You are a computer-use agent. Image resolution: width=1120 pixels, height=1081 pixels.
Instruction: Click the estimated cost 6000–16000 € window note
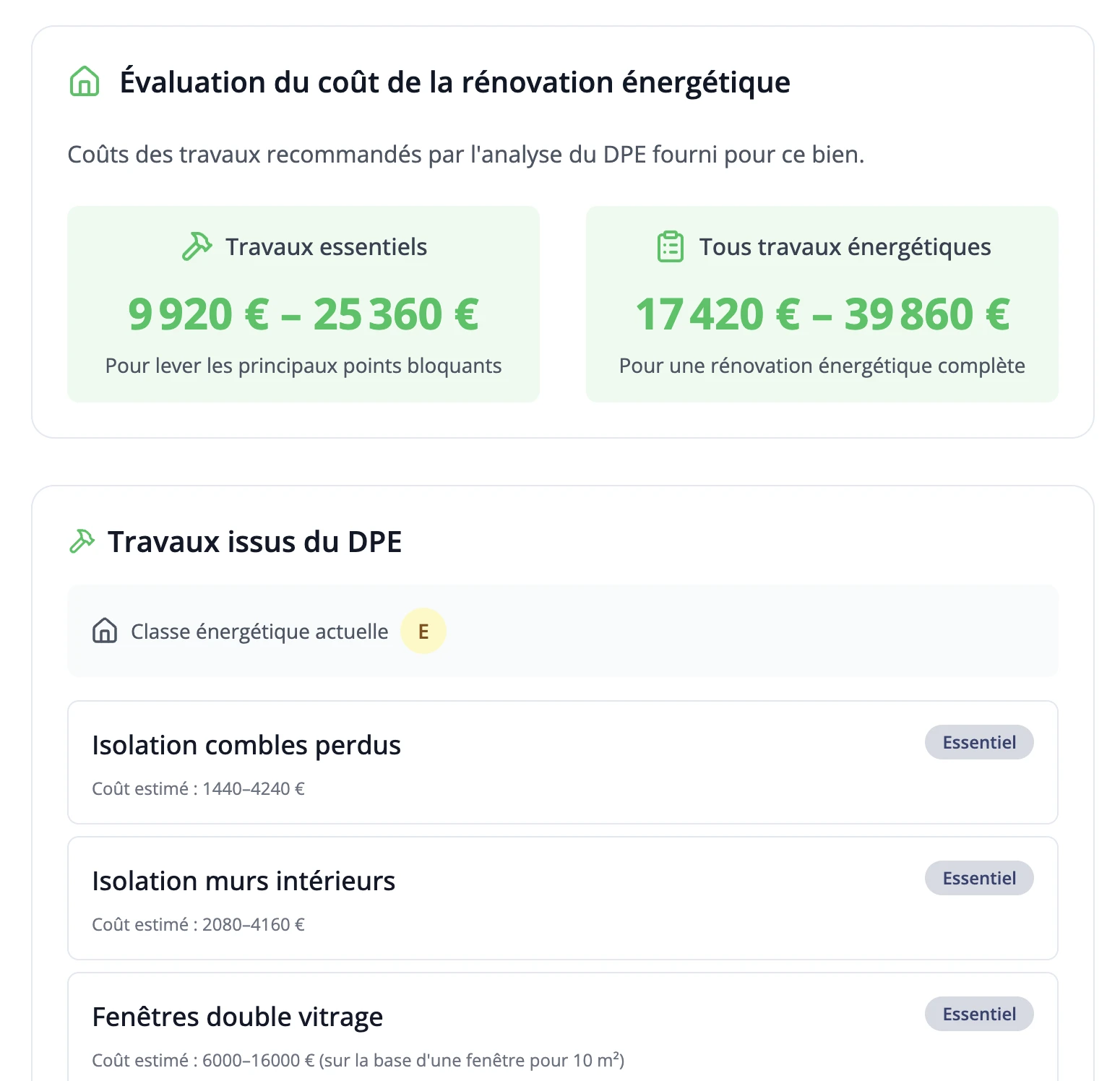pyautogui.click(x=358, y=1060)
